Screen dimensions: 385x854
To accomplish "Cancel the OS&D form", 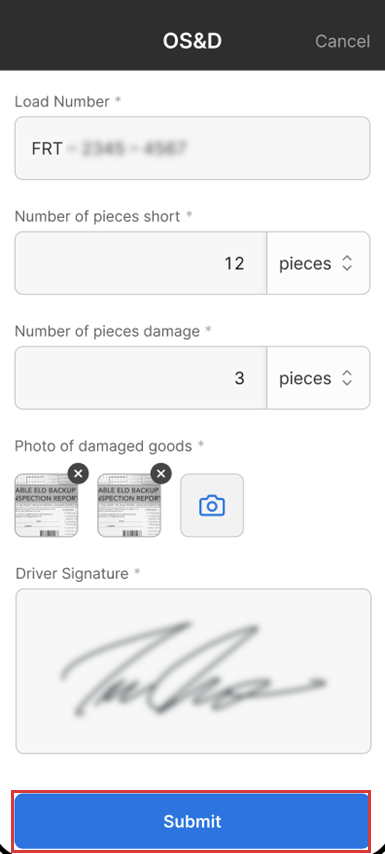I will (343, 41).
